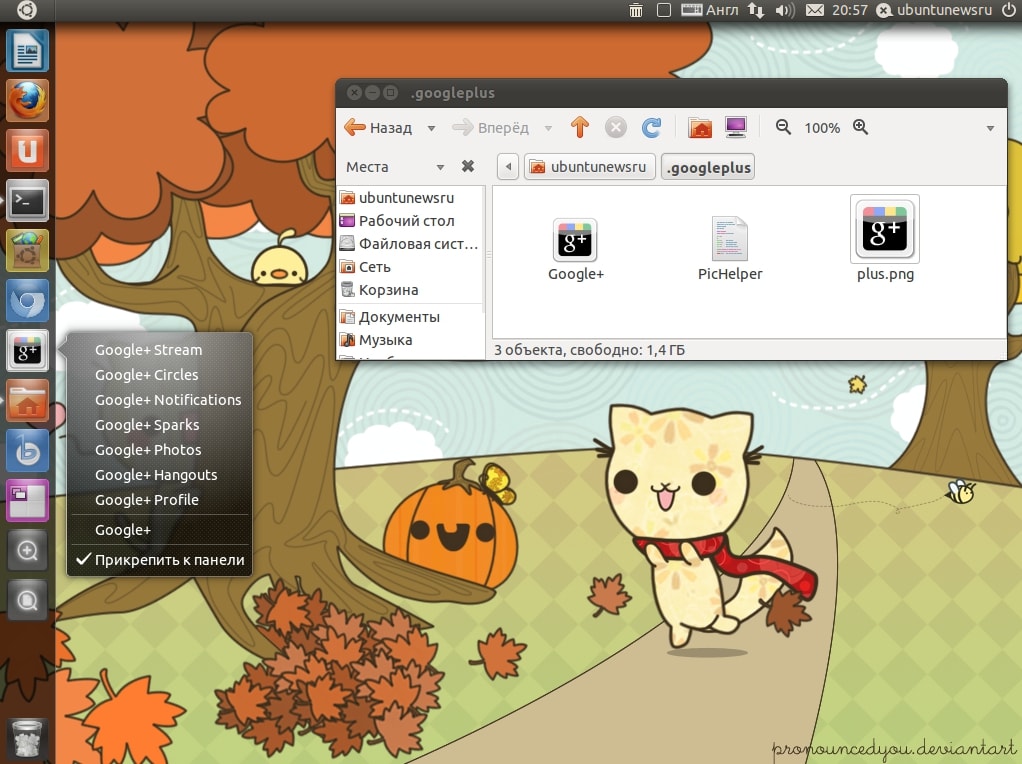Click the Вперёд forward button
Image resolution: width=1022 pixels, height=764 pixels.
pos(491,128)
